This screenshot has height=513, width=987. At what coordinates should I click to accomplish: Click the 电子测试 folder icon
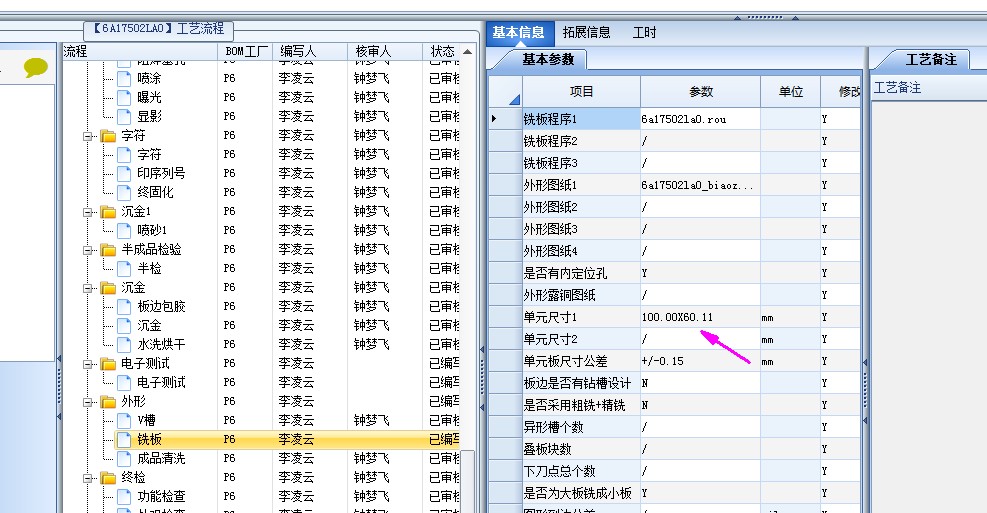(108, 363)
